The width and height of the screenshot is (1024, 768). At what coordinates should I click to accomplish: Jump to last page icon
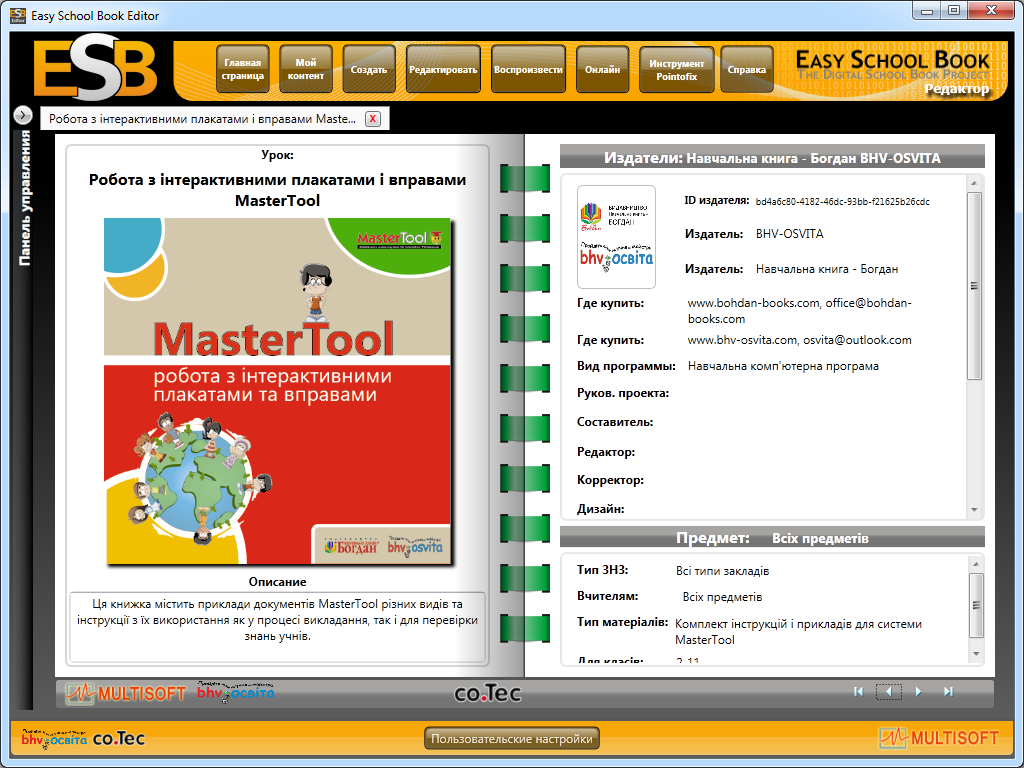pos(948,692)
